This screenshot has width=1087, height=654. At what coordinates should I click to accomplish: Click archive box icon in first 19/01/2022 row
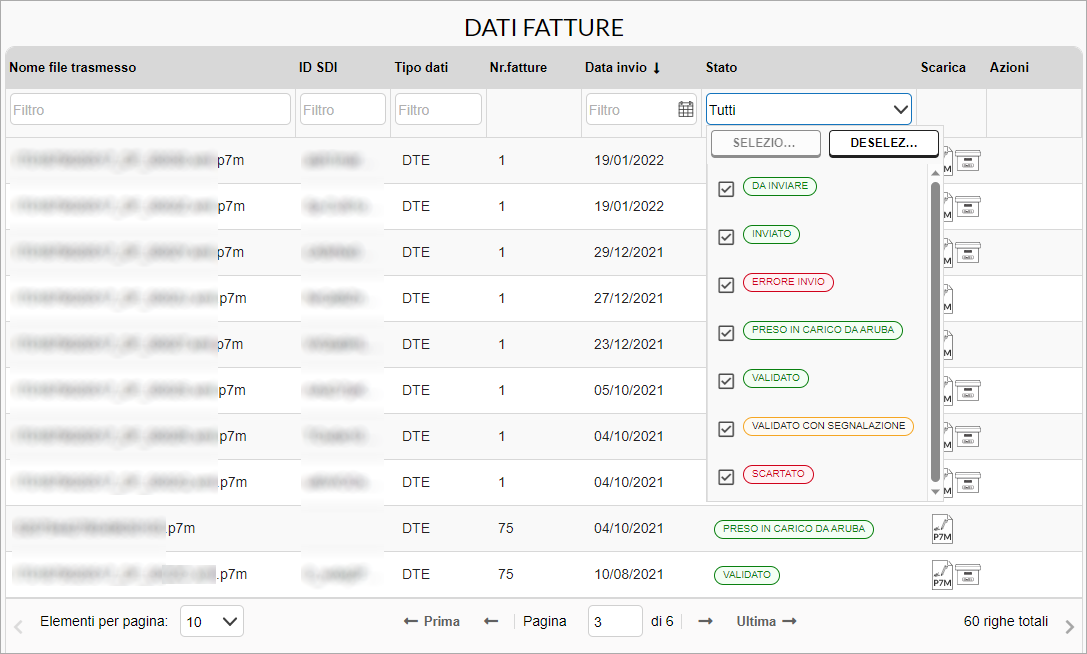[x=968, y=161]
